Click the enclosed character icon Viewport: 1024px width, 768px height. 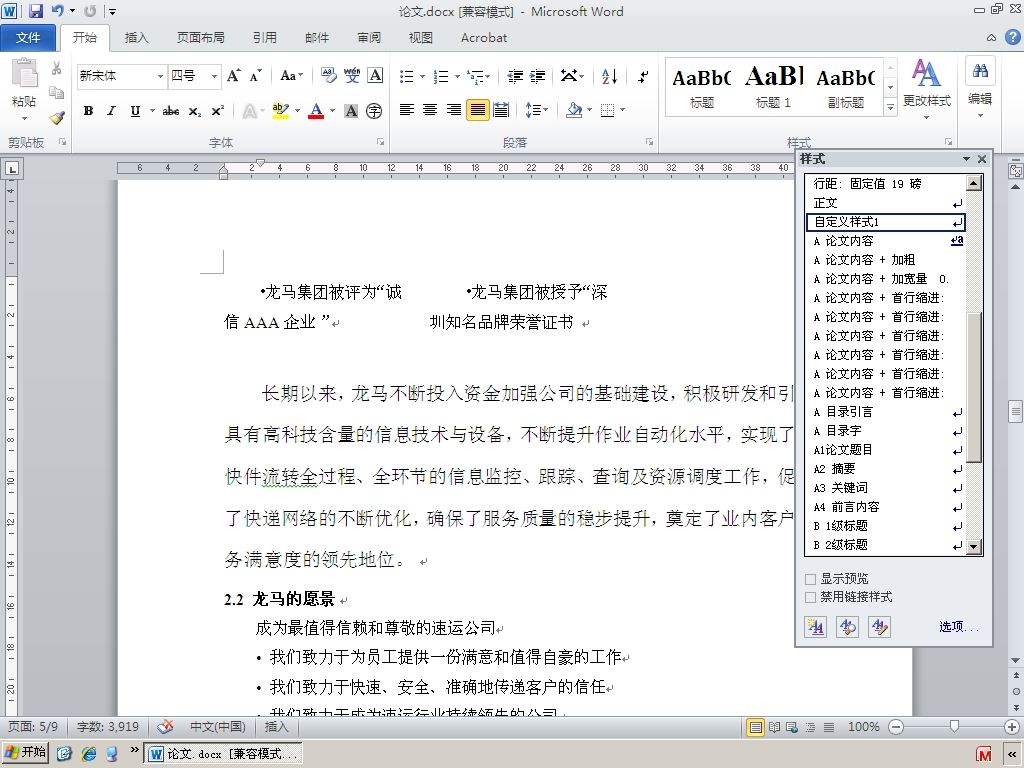(374, 111)
